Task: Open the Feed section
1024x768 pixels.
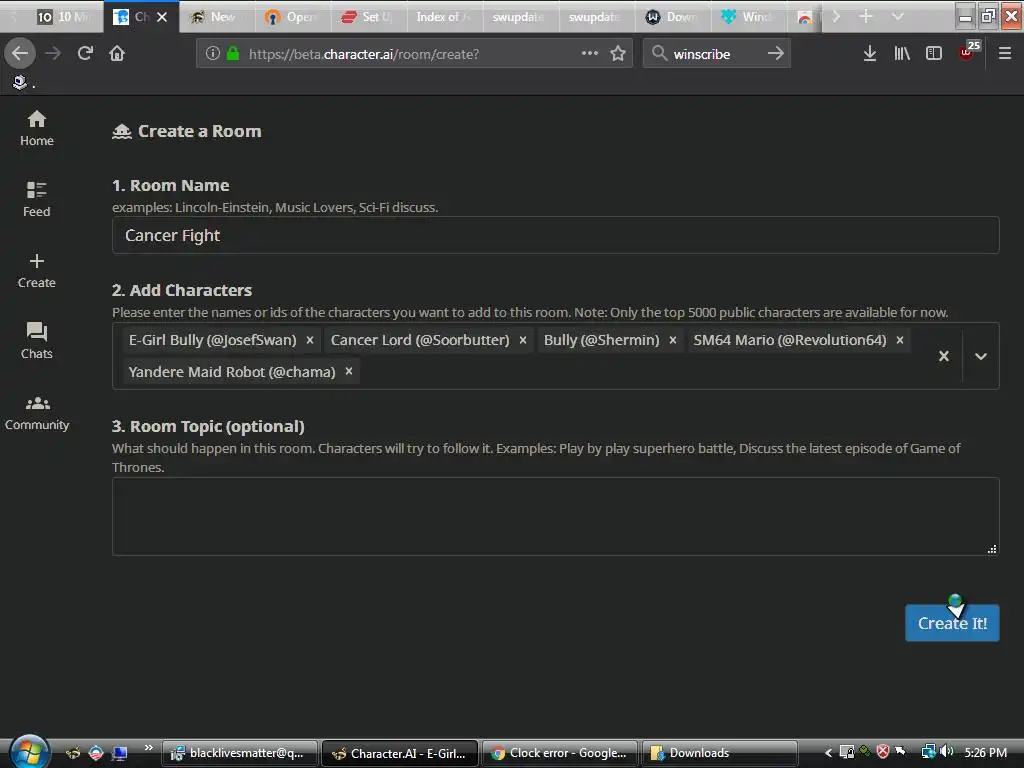Action: [37, 199]
